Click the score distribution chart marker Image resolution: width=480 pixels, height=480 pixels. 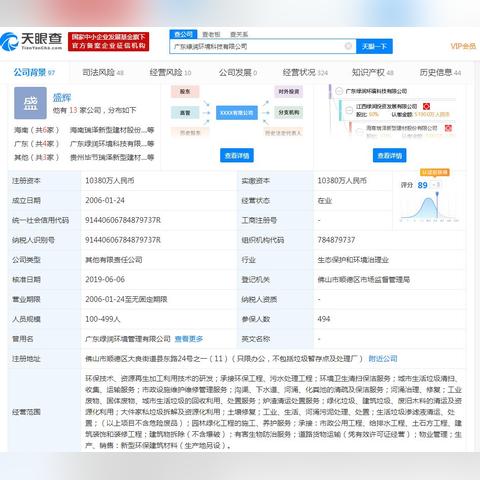click(x=437, y=194)
